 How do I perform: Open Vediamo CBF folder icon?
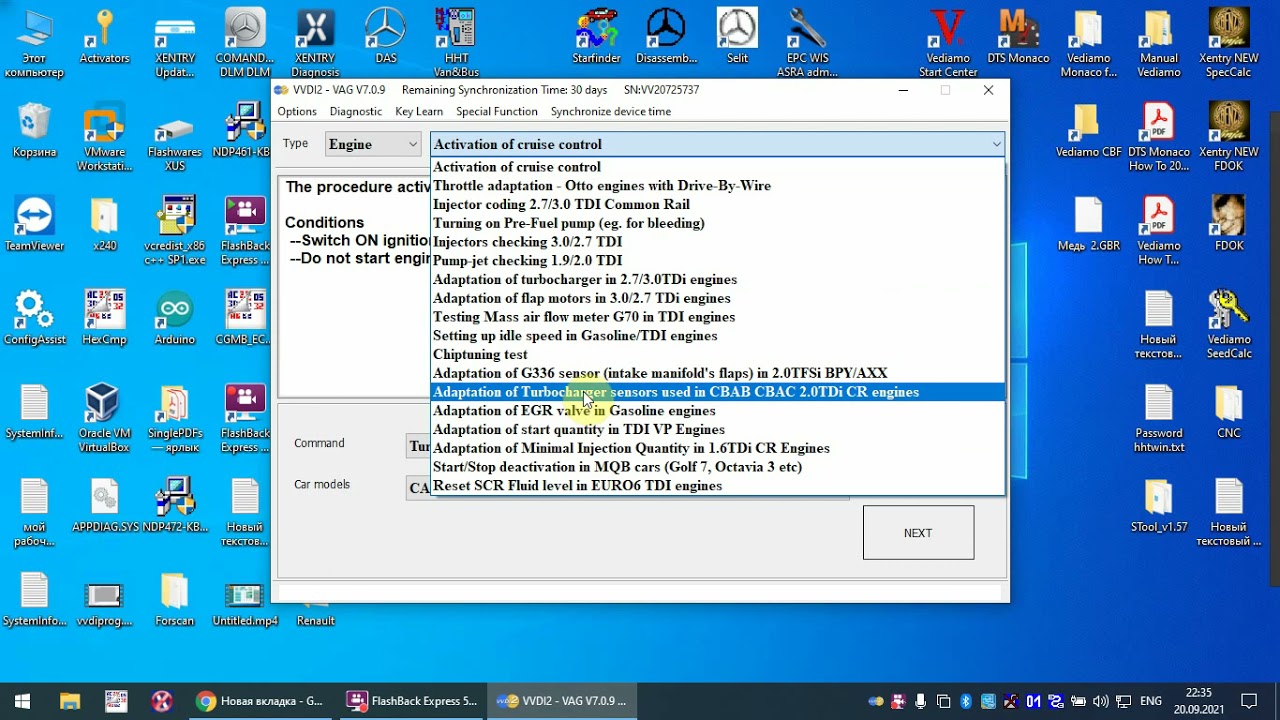click(x=1088, y=130)
